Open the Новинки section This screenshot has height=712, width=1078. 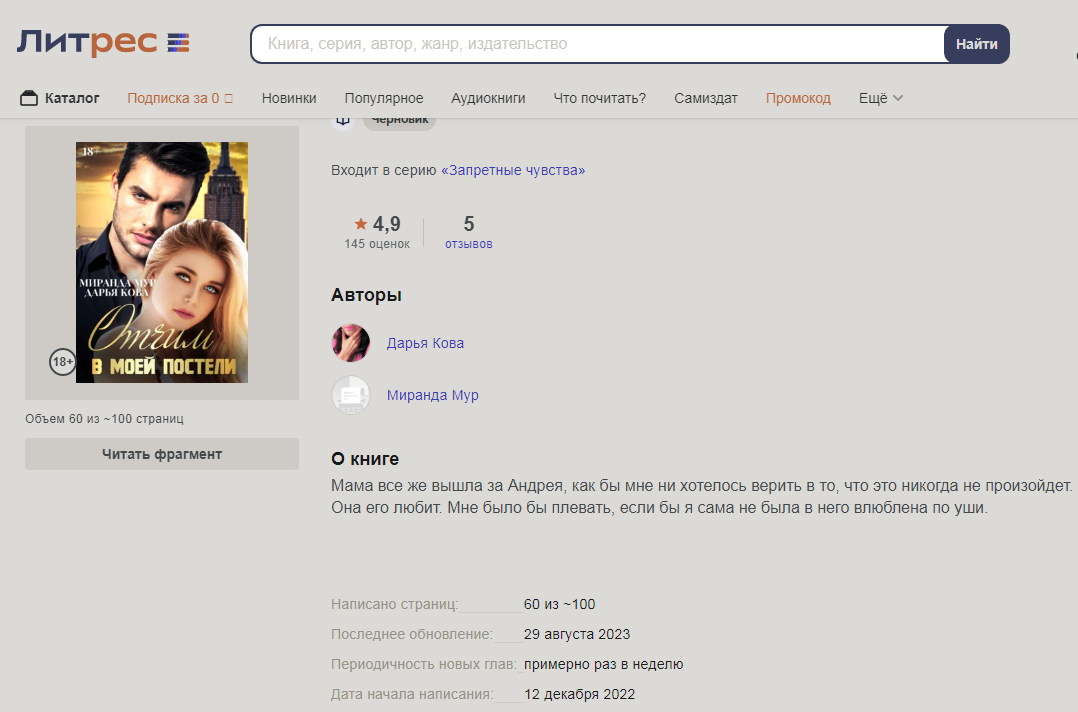289,98
